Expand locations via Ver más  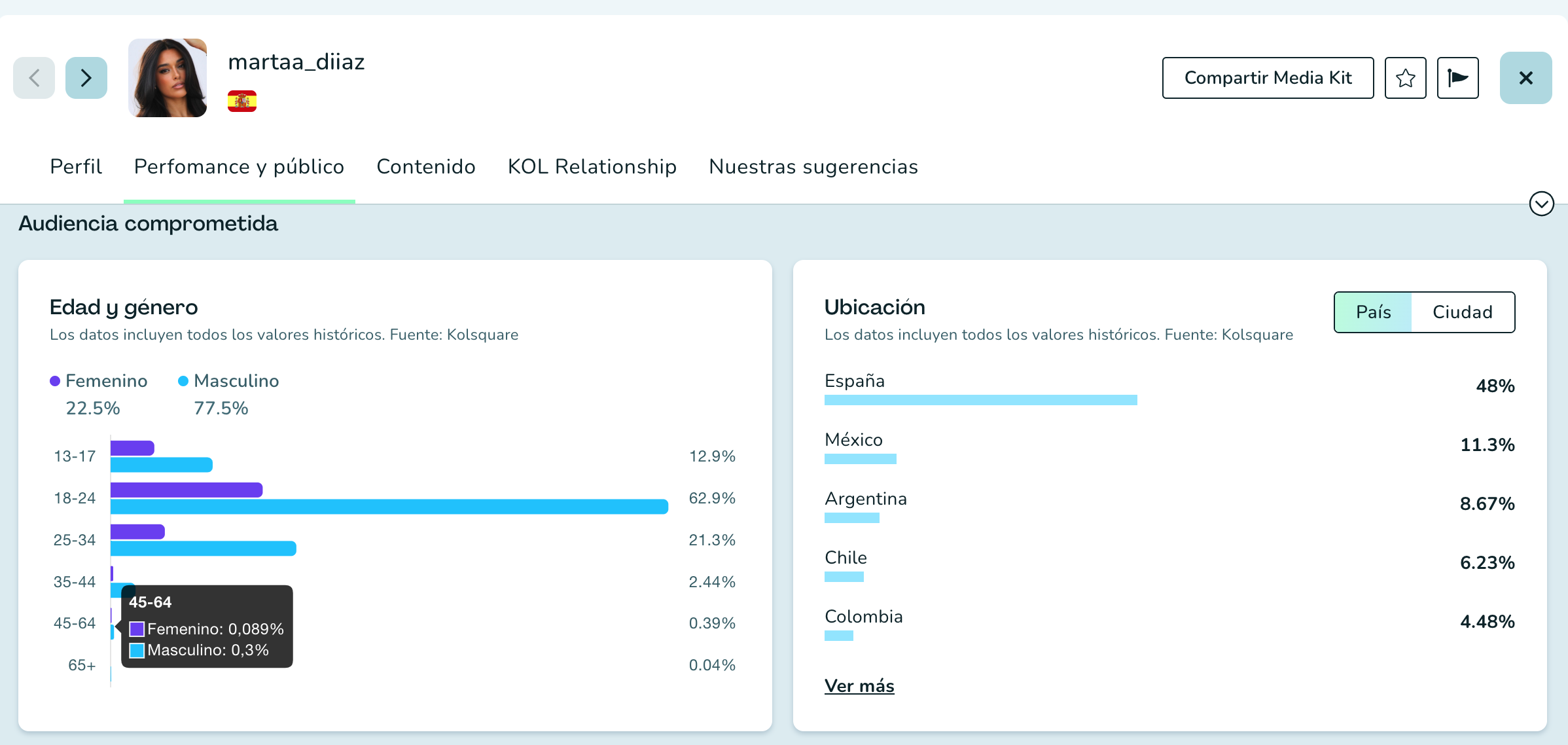(x=859, y=685)
